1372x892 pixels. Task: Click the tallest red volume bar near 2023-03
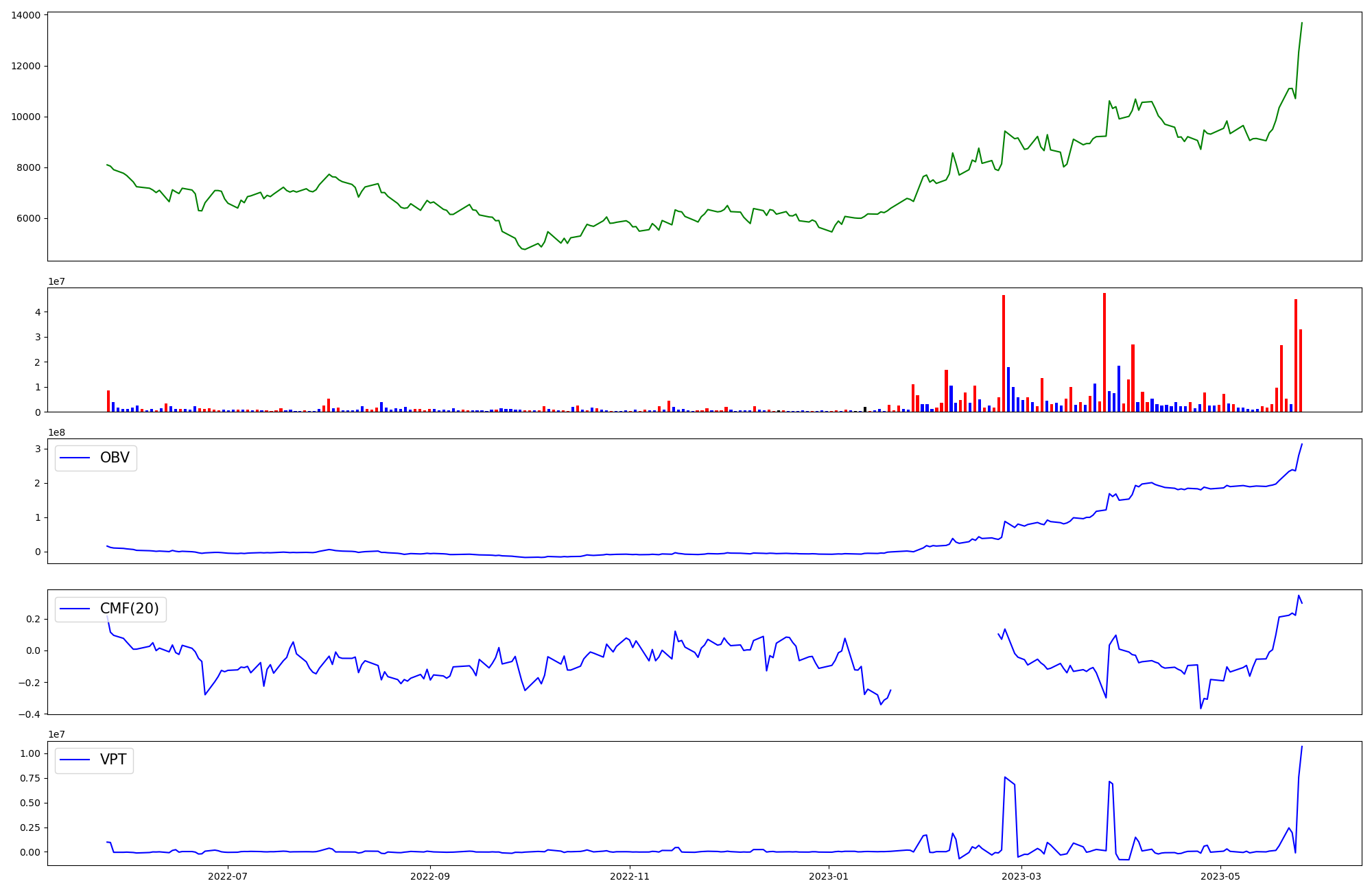click(x=1004, y=353)
